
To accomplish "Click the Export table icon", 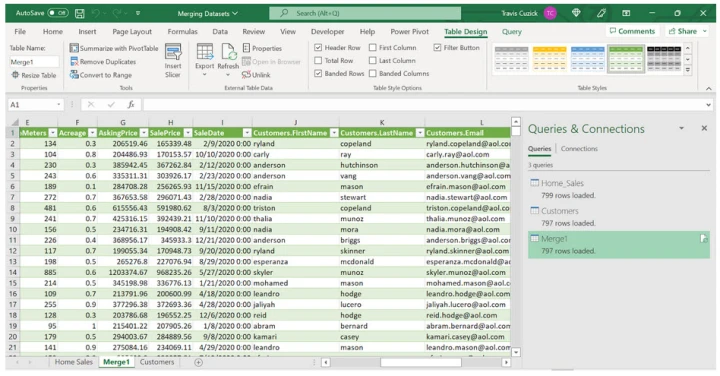I will point(204,52).
